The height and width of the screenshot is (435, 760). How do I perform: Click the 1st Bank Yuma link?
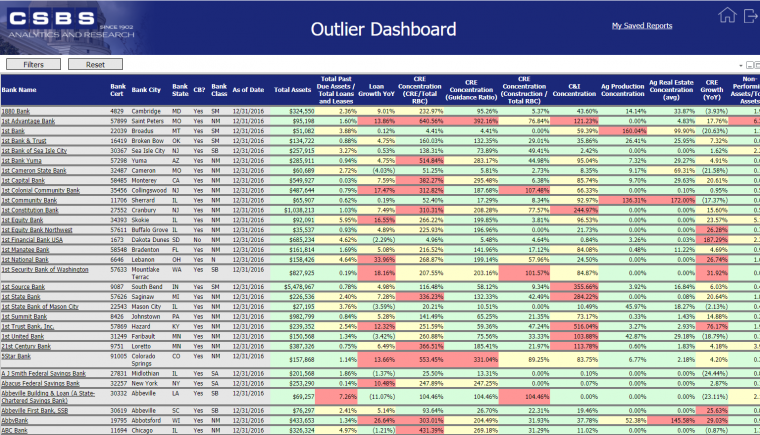click(21, 161)
